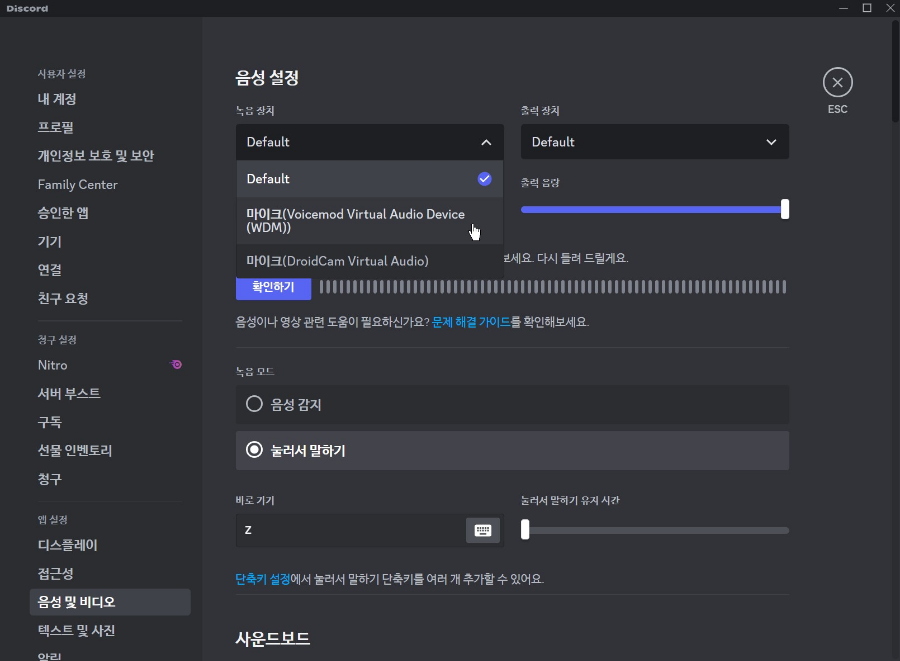Viewport: 900px width, 661px height.
Task: Choose Voicemod Virtual Audio Device microphone
Action: [370, 221]
